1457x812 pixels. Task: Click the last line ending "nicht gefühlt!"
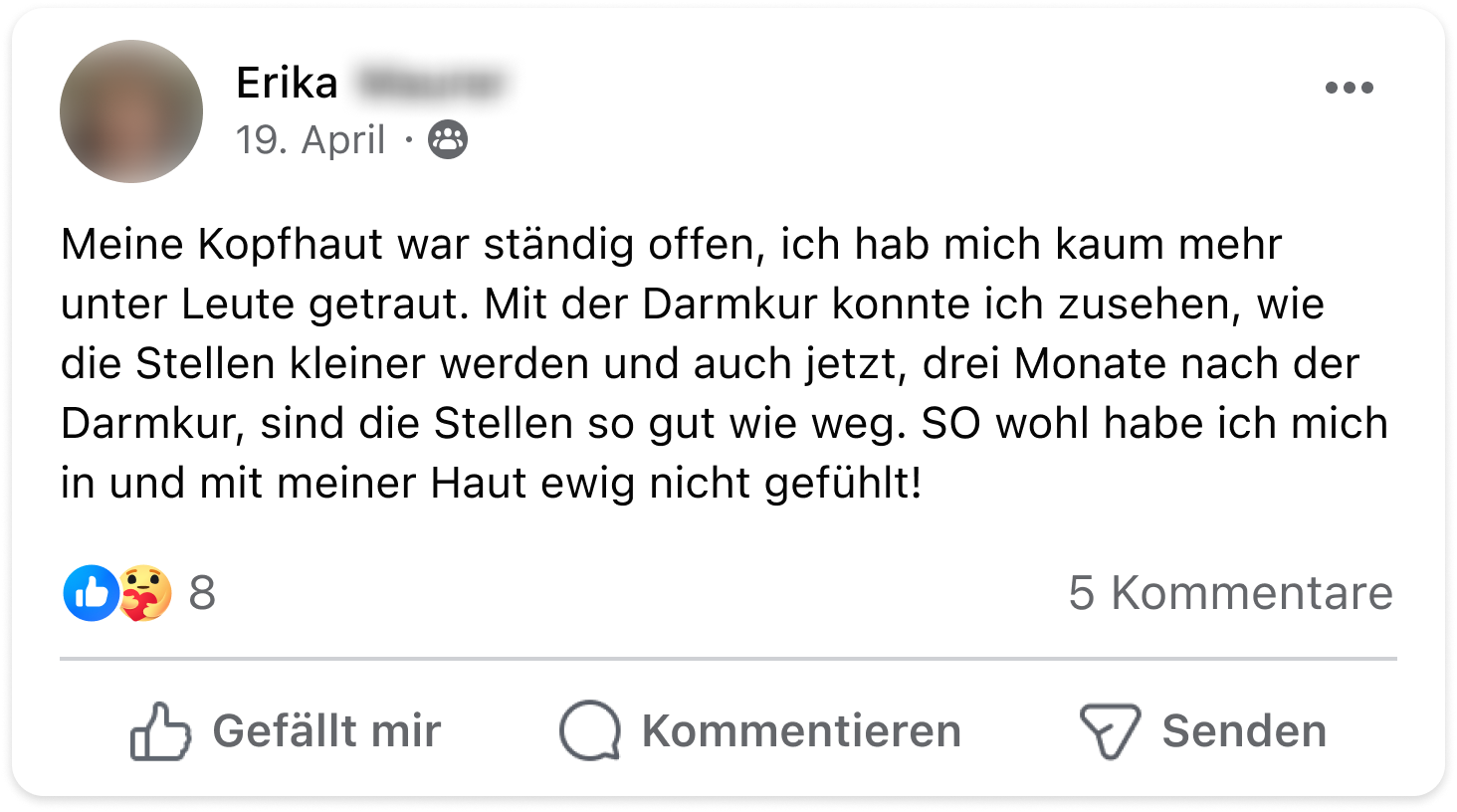point(492,484)
